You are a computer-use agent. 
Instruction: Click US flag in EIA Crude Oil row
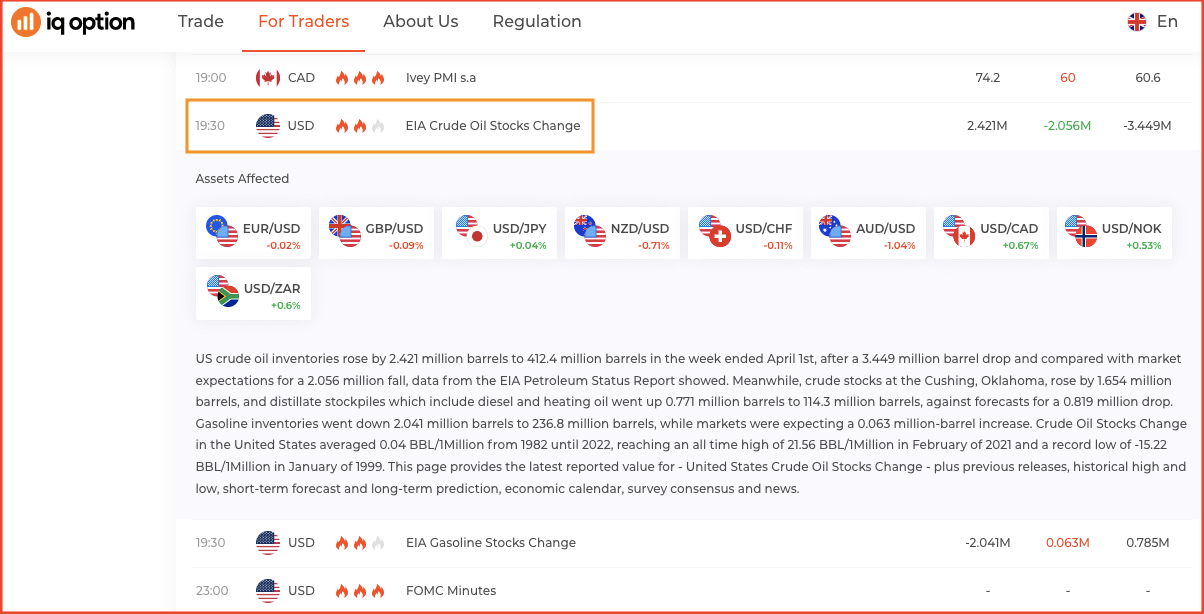pos(267,126)
